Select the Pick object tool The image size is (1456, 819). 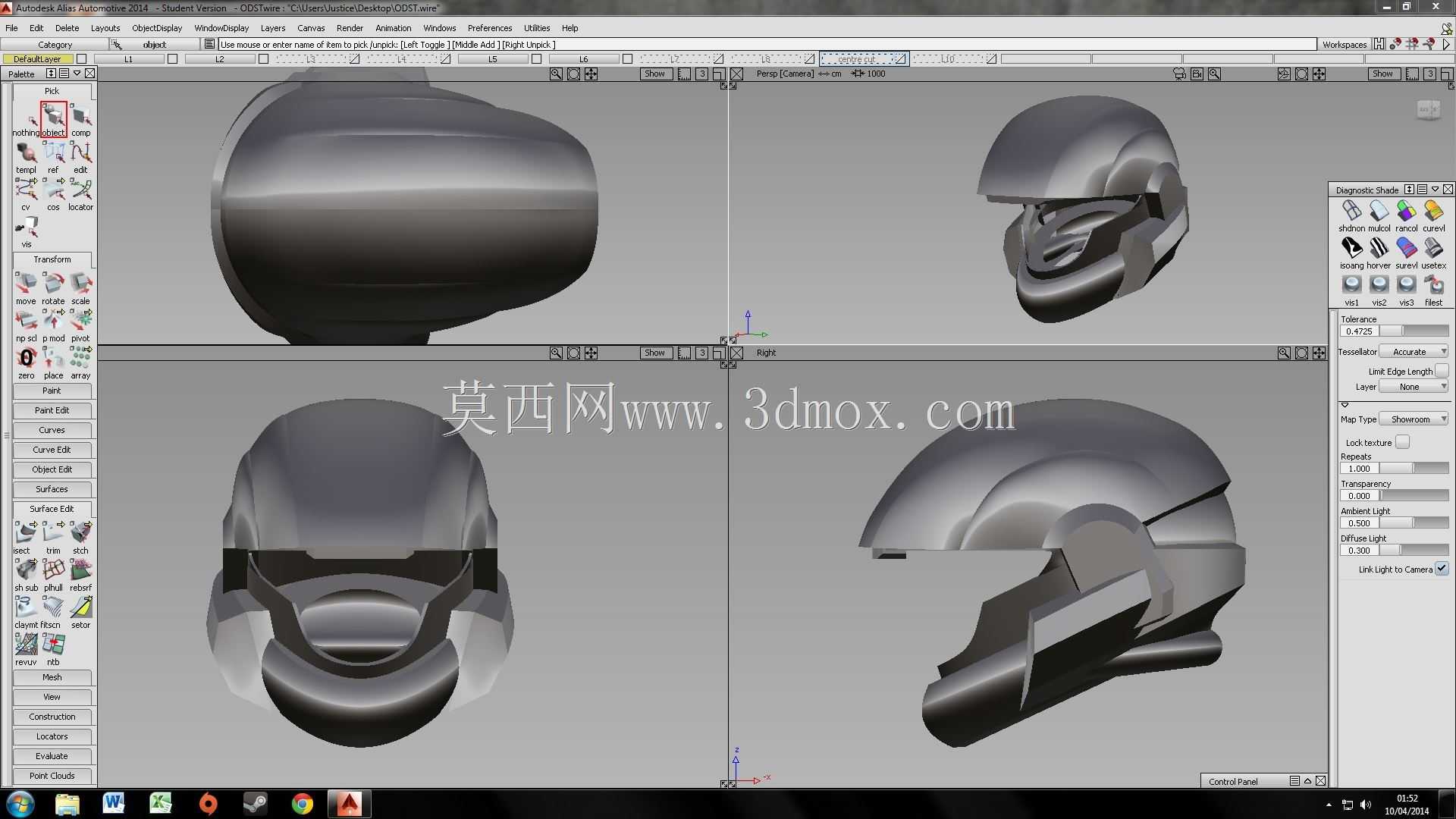point(53,120)
